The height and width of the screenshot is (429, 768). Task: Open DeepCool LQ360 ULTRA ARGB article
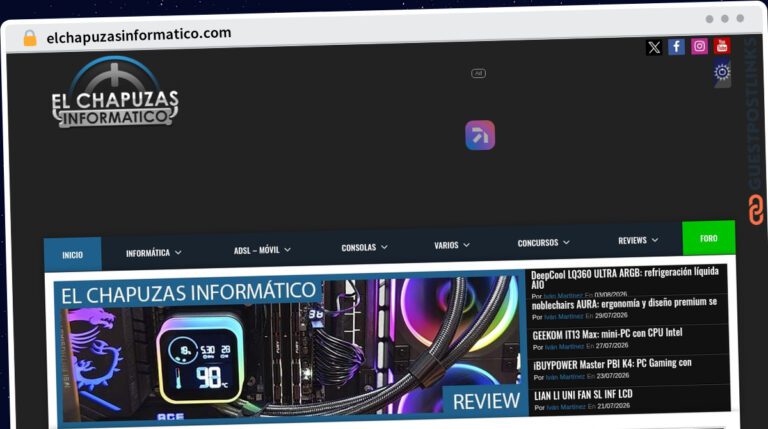(x=624, y=278)
